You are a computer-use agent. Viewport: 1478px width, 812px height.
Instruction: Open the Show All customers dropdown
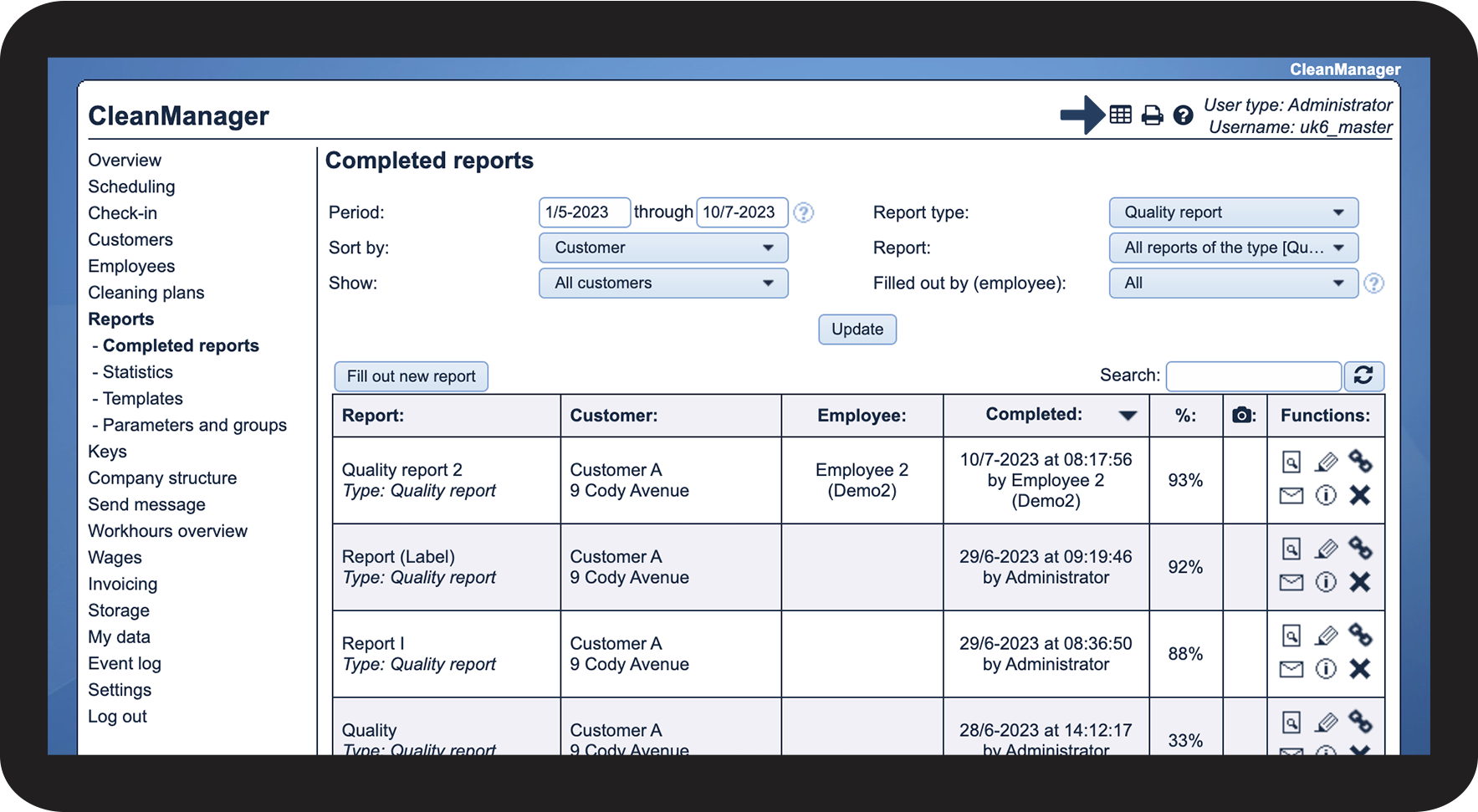click(x=663, y=283)
